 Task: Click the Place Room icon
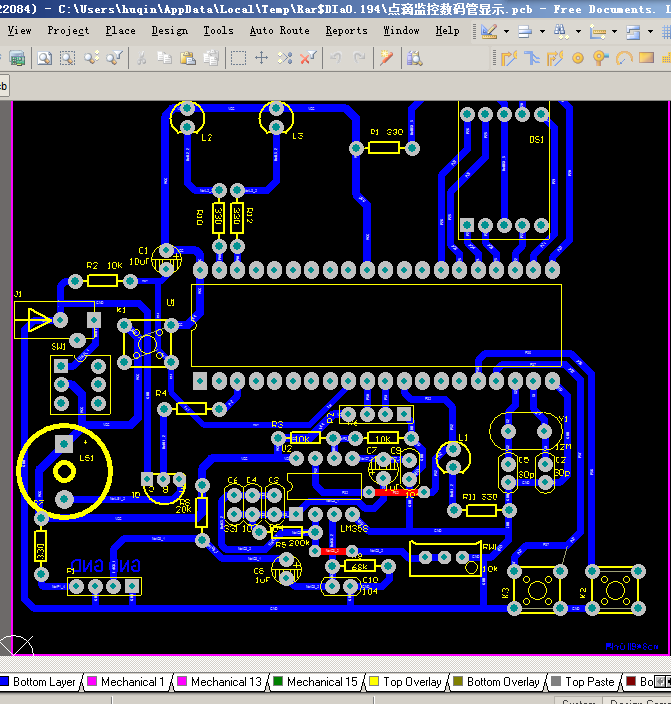click(x=633, y=31)
